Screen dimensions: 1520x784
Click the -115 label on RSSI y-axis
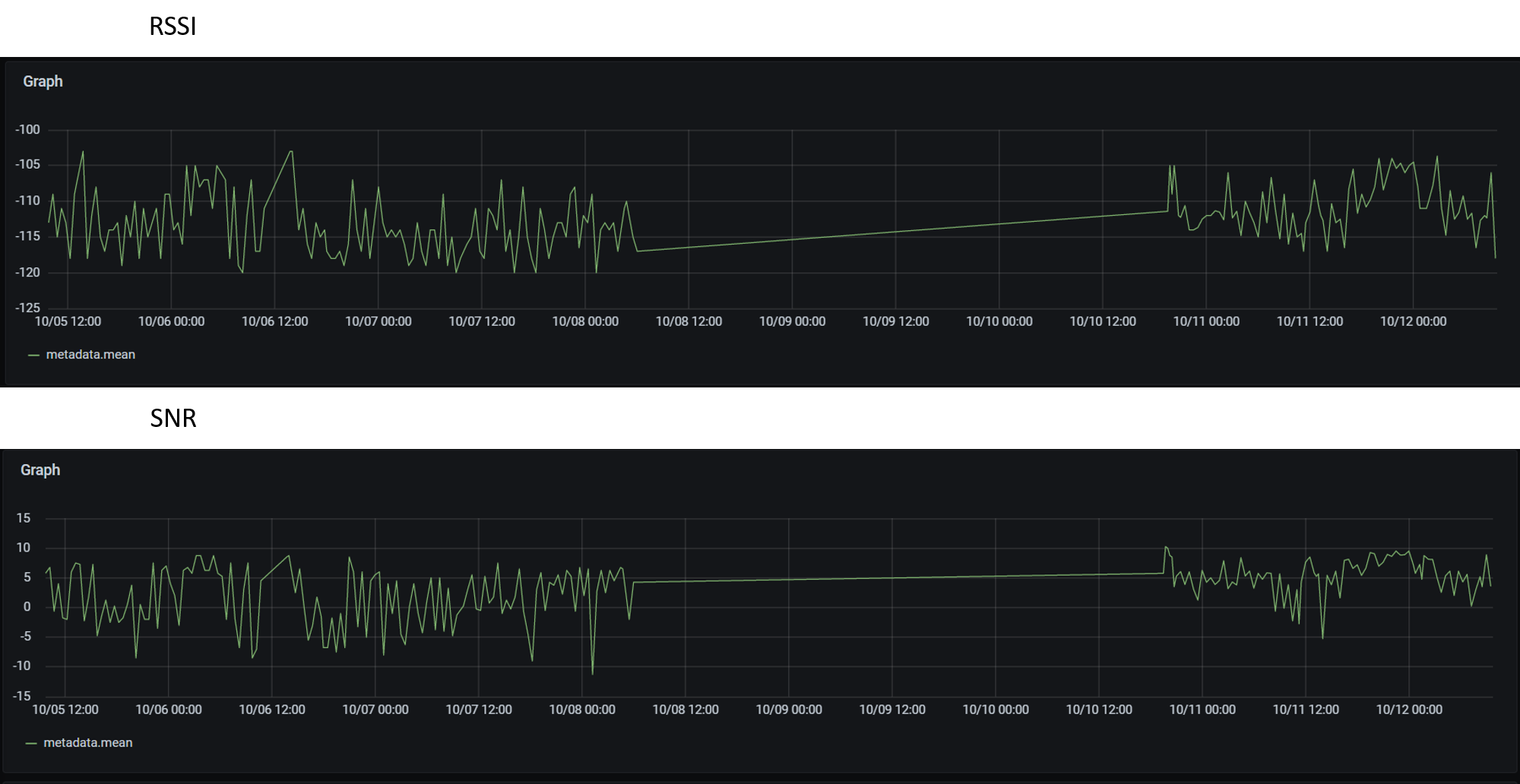pos(27,236)
